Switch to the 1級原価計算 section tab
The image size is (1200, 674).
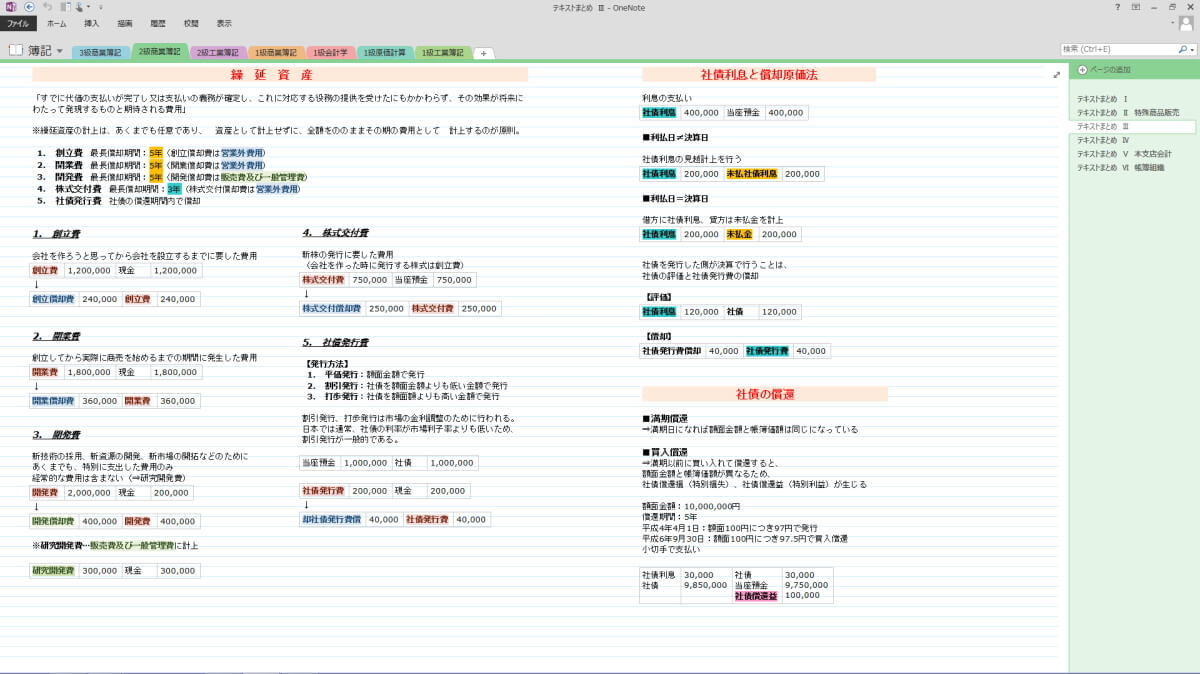point(385,52)
